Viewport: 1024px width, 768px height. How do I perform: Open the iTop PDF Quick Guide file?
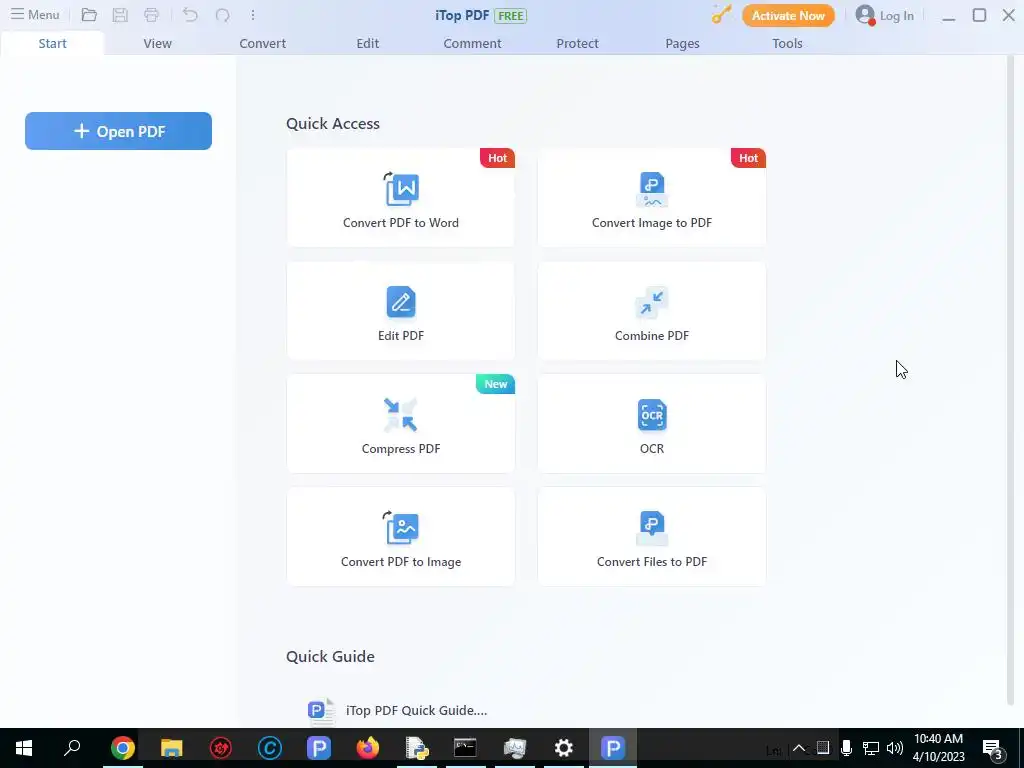tap(417, 711)
